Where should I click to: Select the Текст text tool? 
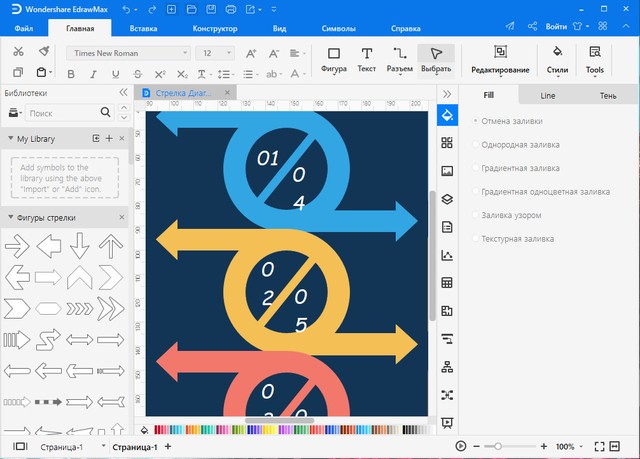367,59
